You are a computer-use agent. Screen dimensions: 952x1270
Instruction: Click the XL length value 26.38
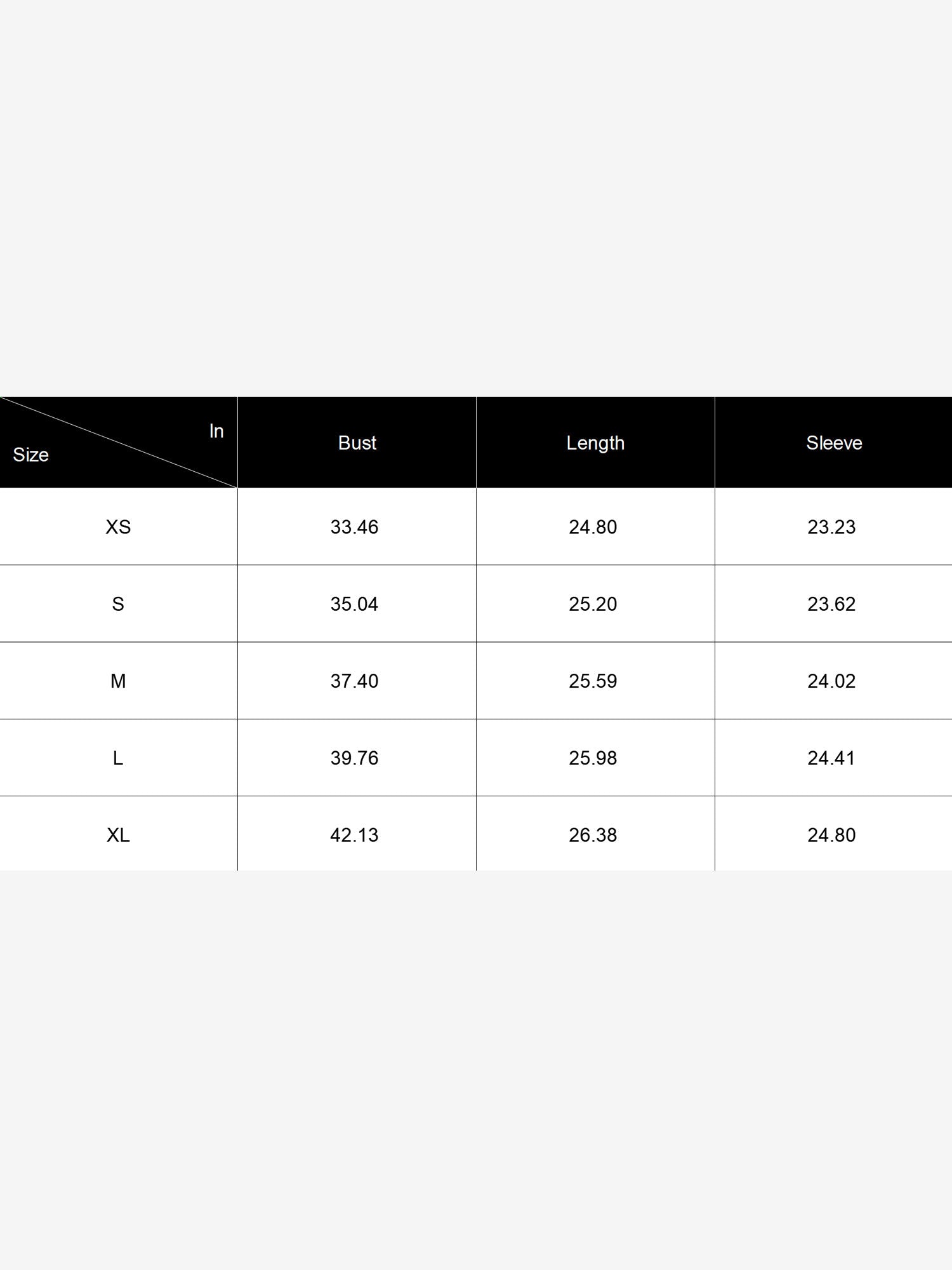point(593,835)
